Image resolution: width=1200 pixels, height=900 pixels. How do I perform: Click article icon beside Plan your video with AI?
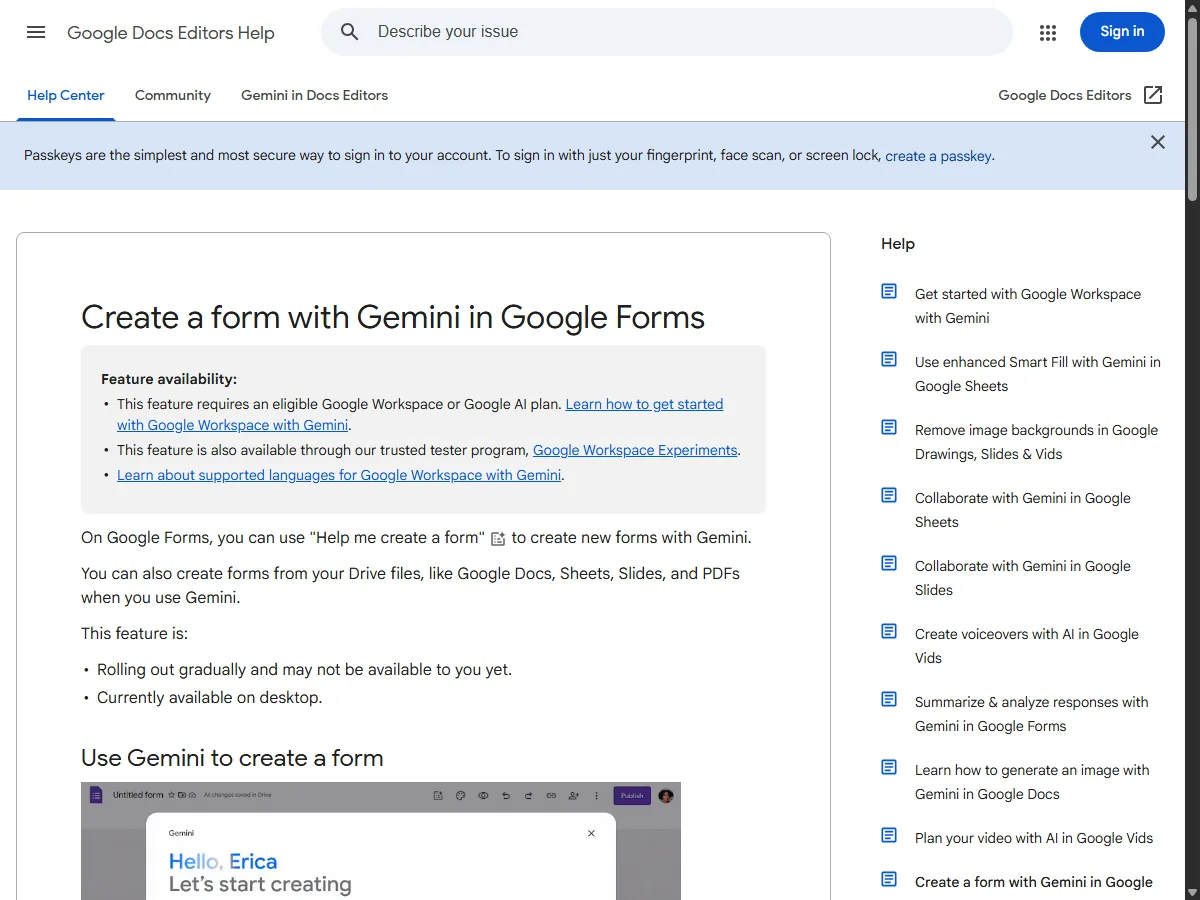889,835
